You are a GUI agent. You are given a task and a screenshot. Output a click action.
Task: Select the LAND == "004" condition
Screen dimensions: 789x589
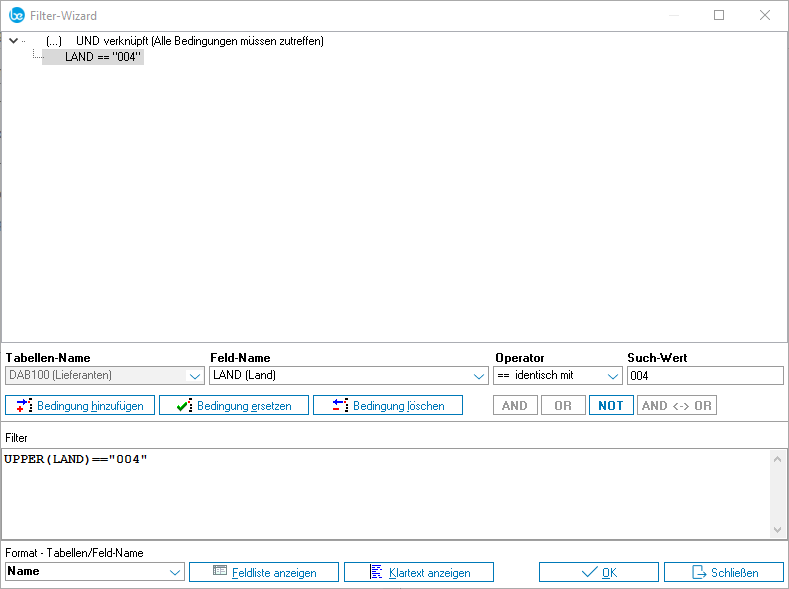coord(100,57)
